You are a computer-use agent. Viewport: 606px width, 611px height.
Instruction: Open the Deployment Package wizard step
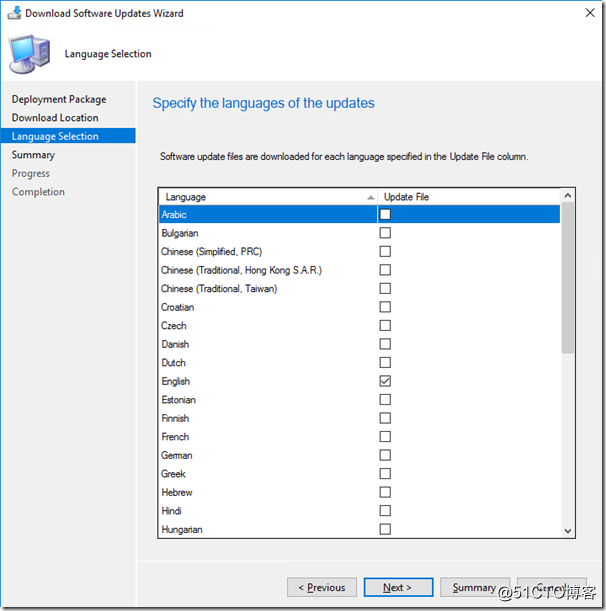click(59, 99)
